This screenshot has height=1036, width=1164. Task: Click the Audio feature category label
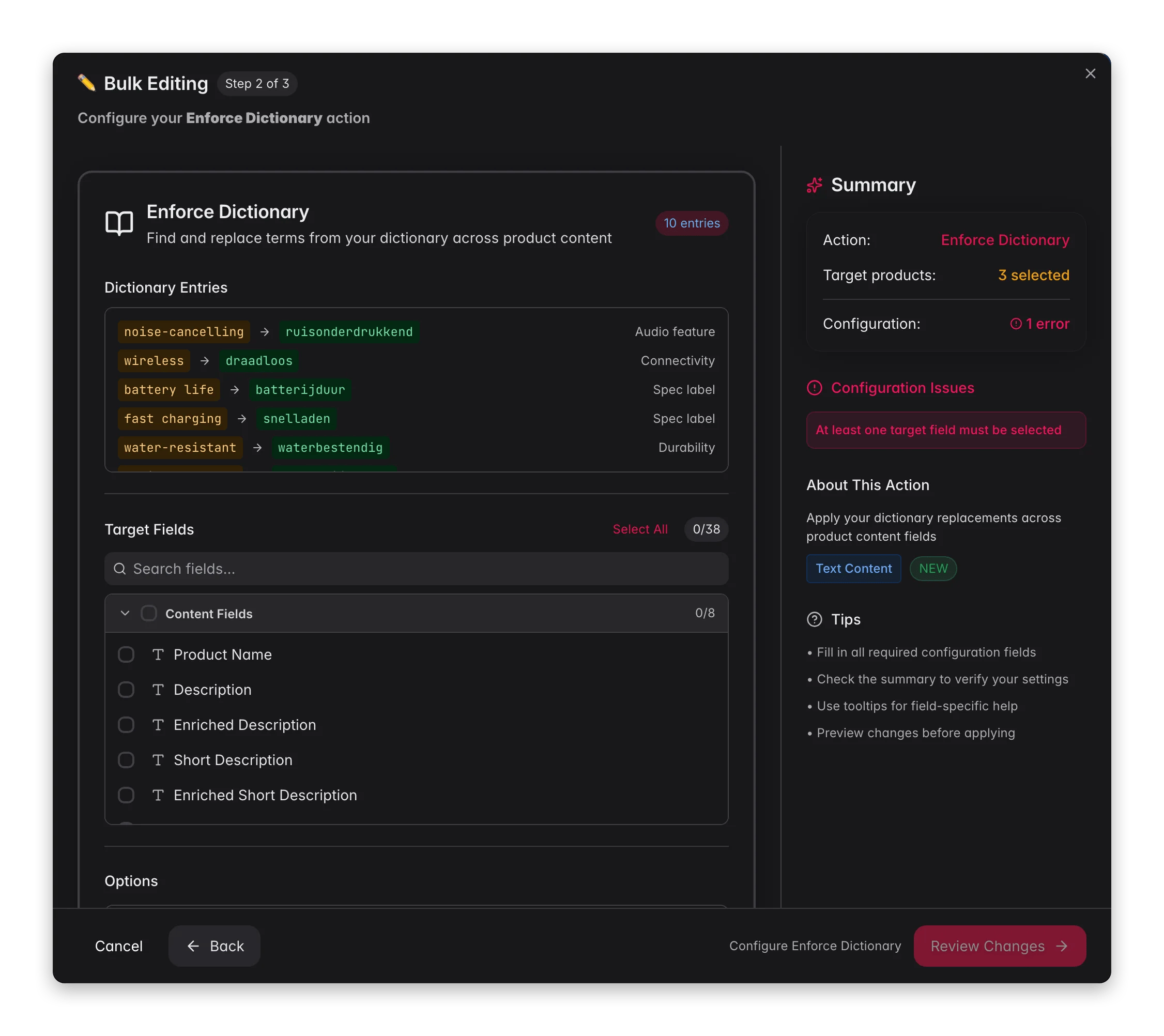click(x=675, y=331)
